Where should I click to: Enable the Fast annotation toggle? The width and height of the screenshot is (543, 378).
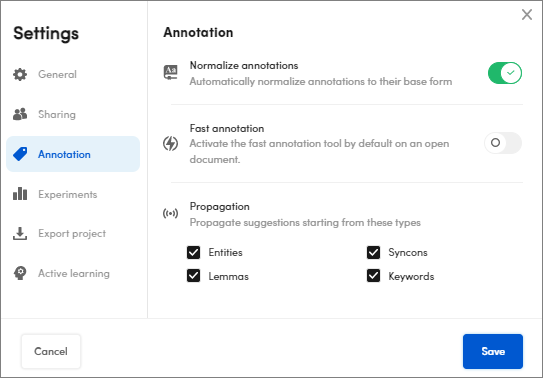tap(503, 143)
